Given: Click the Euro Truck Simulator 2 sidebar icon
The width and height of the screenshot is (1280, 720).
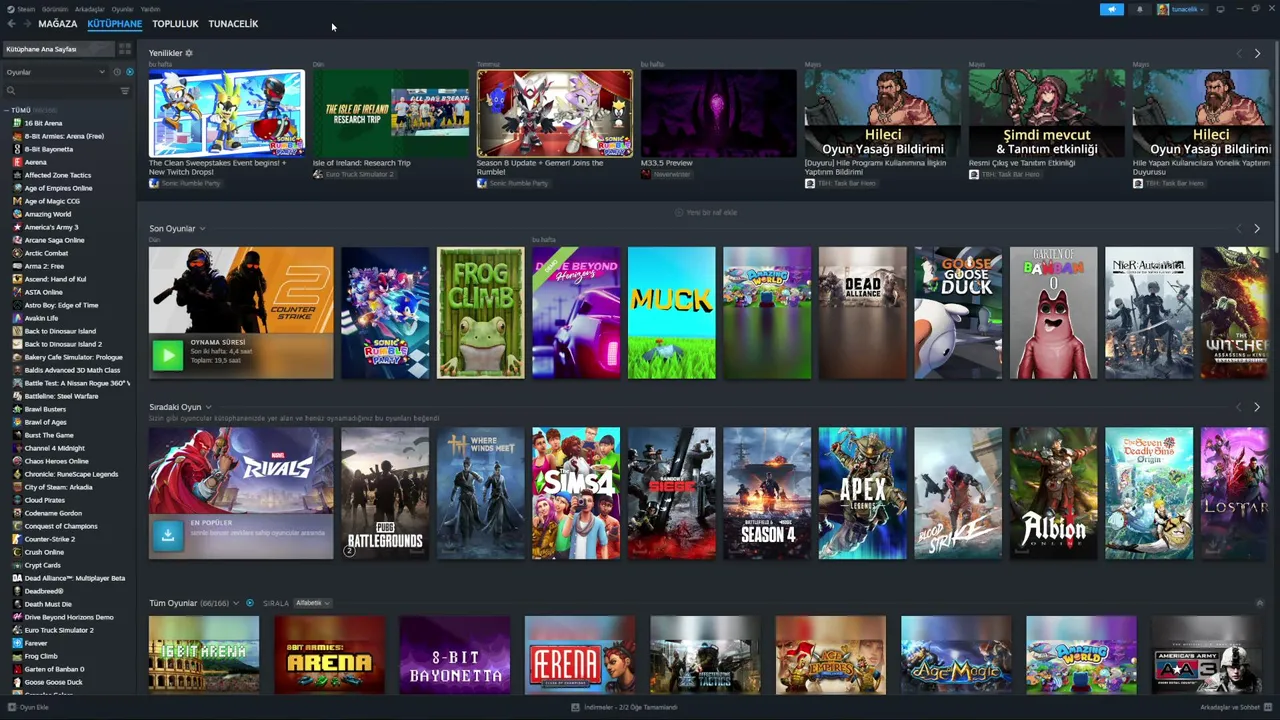Looking at the screenshot, I should coord(17,630).
